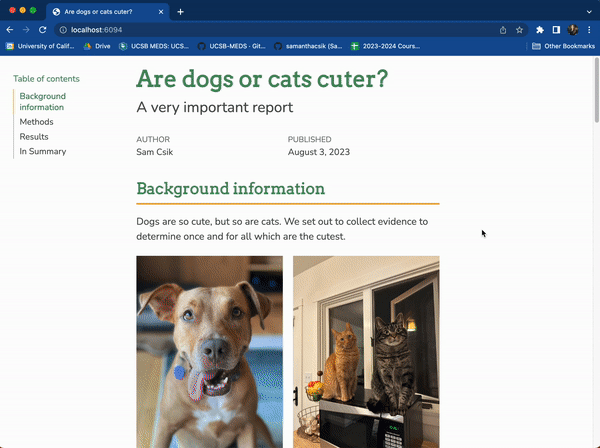Click the dog photo
The image size is (600, 448).
[x=209, y=350]
